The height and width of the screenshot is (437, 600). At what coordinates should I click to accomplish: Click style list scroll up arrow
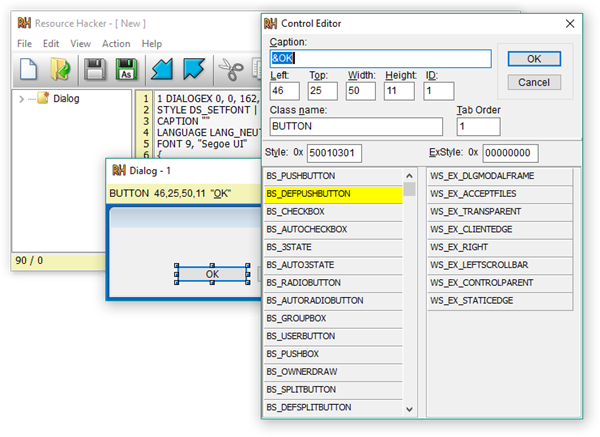pyautogui.click(x=409, y=176)
